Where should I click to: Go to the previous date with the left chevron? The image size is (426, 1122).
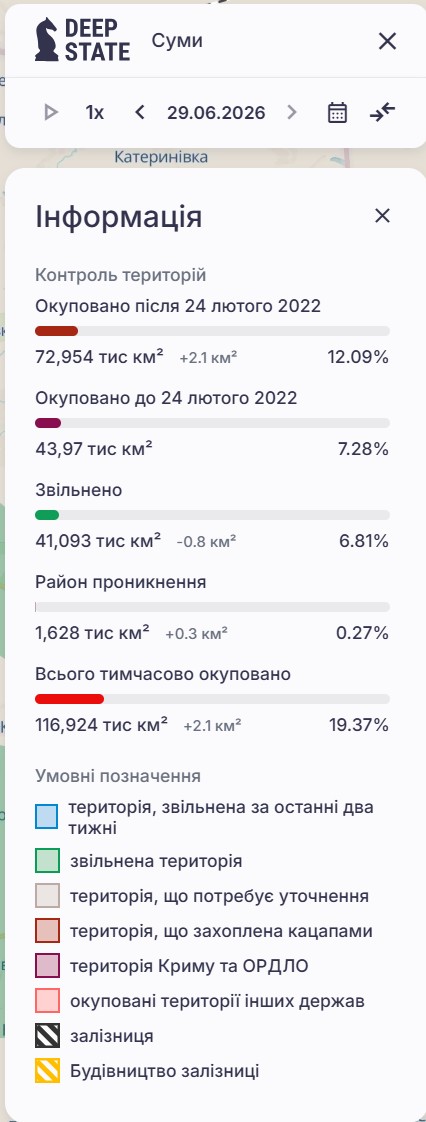(x=140, y=112)
